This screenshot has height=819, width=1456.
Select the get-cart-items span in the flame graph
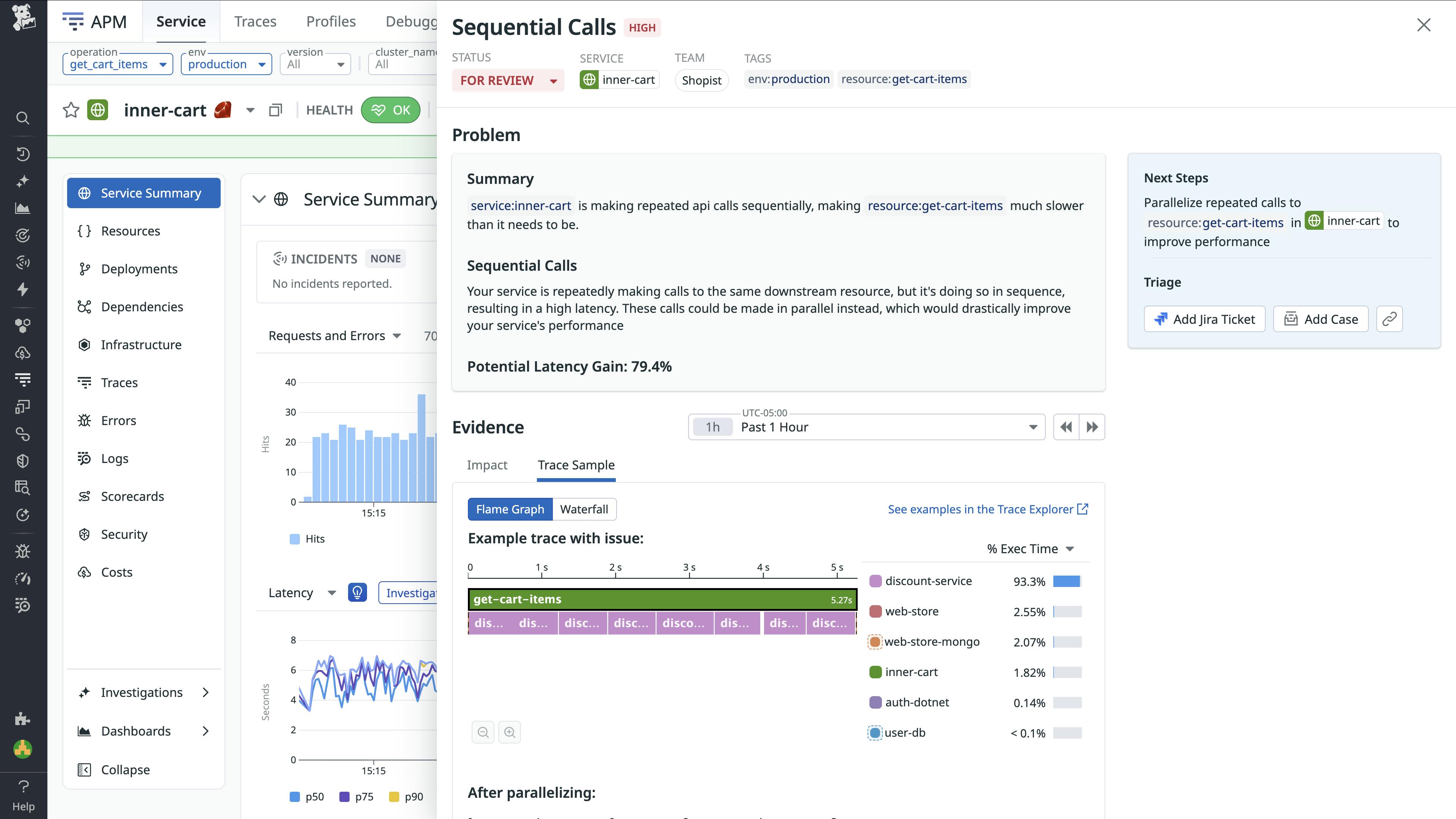[661, 599]
